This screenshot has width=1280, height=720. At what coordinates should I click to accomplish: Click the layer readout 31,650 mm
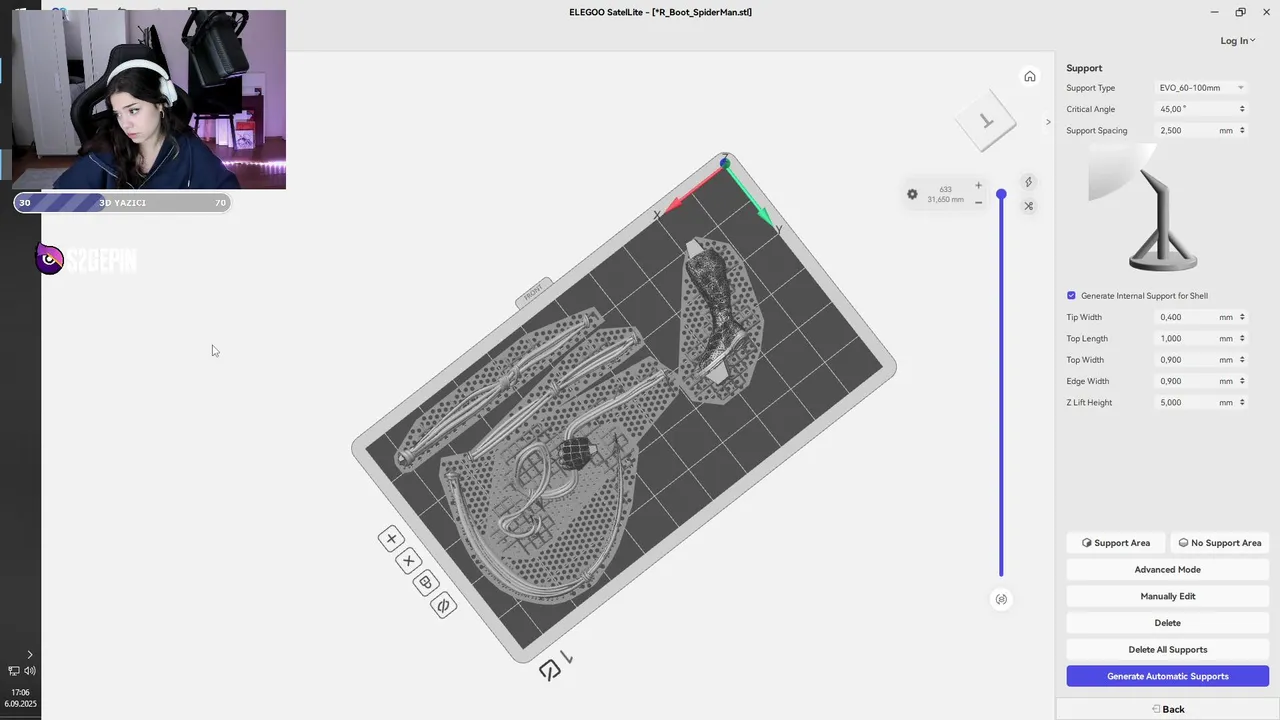pos(945,199)
